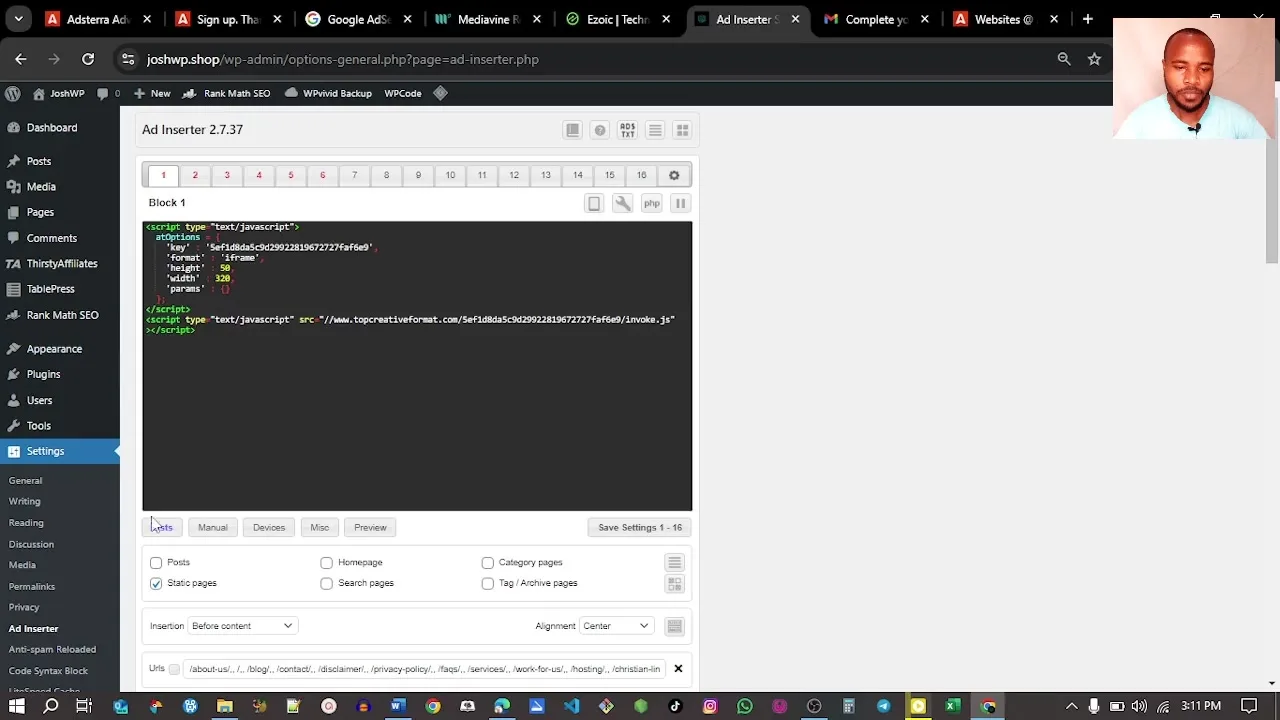This screenshot has height=720, width=1280.
Task: Click the Misc button
Action: [x=320, y=527]
